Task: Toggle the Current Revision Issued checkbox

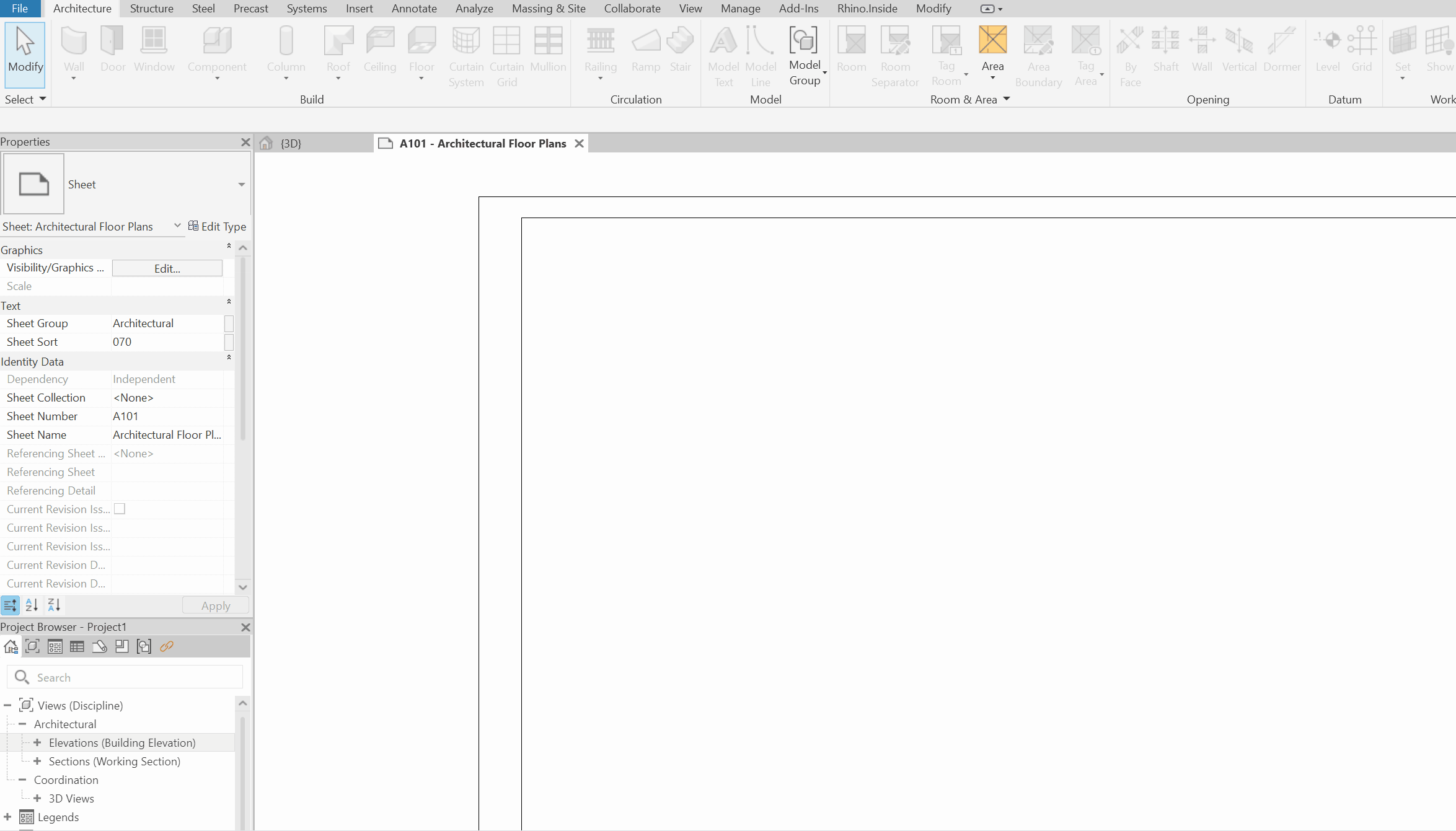Action: (120, 509)
